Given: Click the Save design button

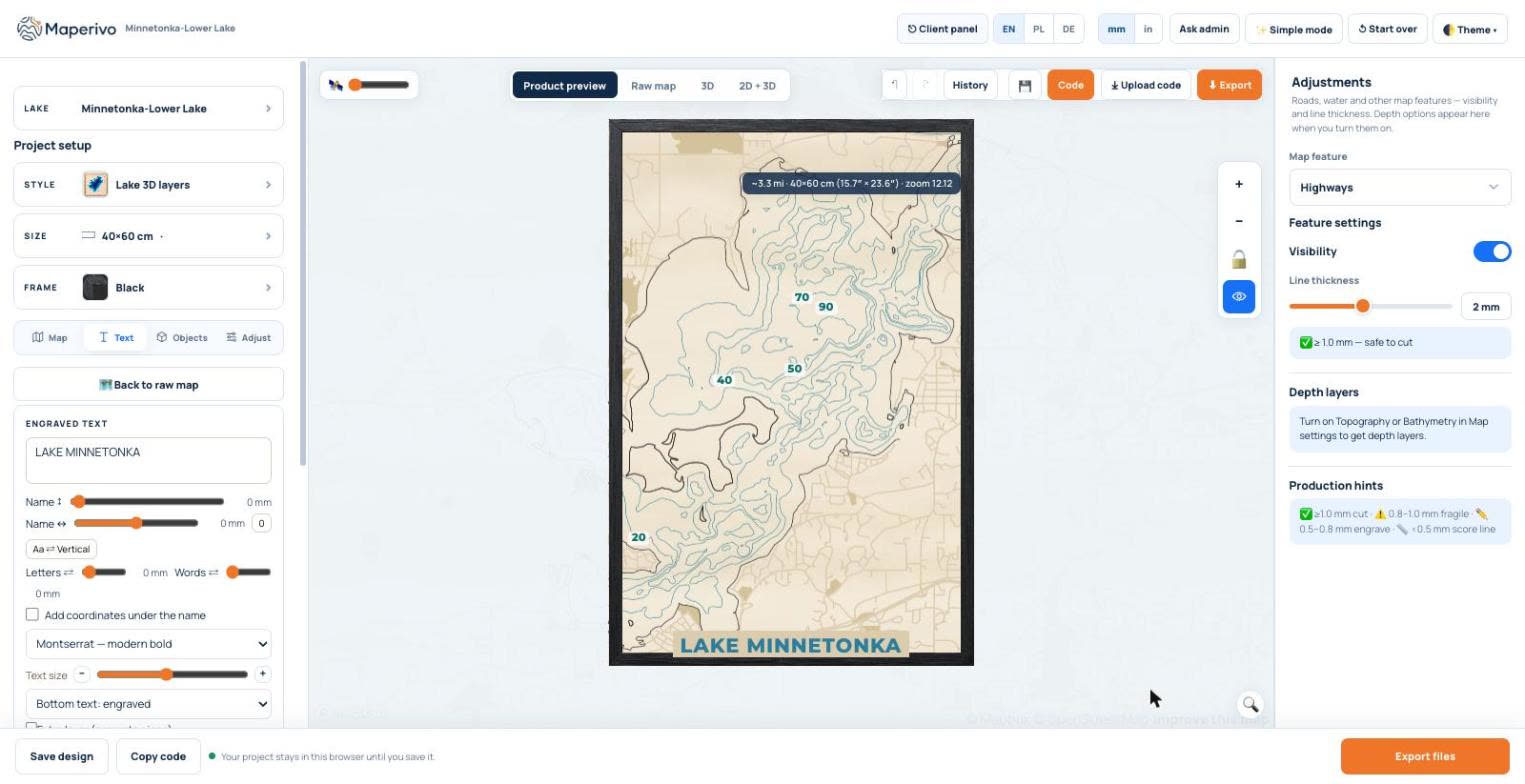Looking at the screenshot, I should coord(62,757).
